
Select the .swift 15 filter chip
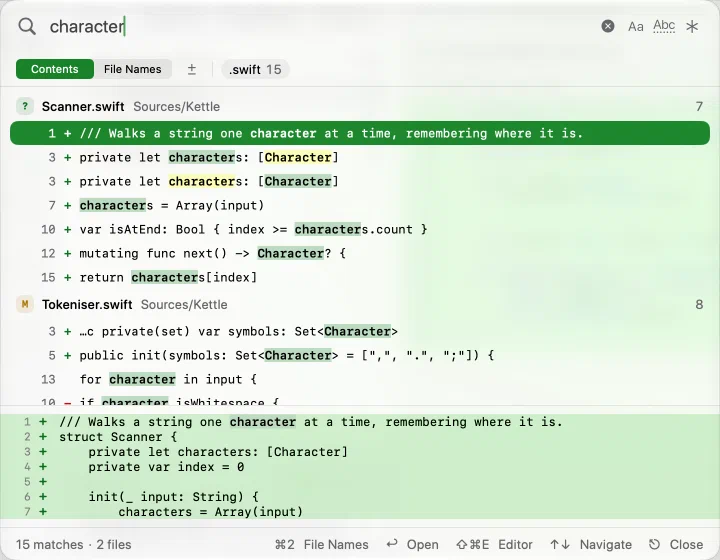[x=255, y=69]
